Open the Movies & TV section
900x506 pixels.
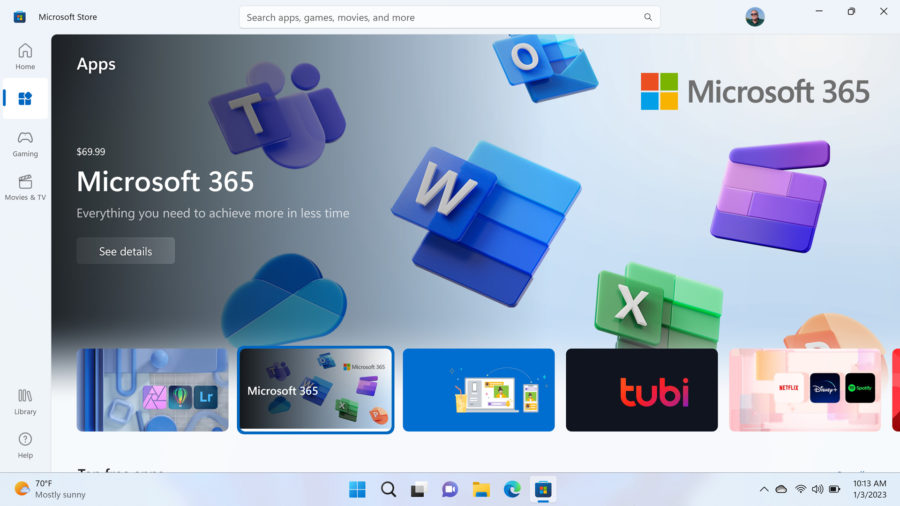25,188
